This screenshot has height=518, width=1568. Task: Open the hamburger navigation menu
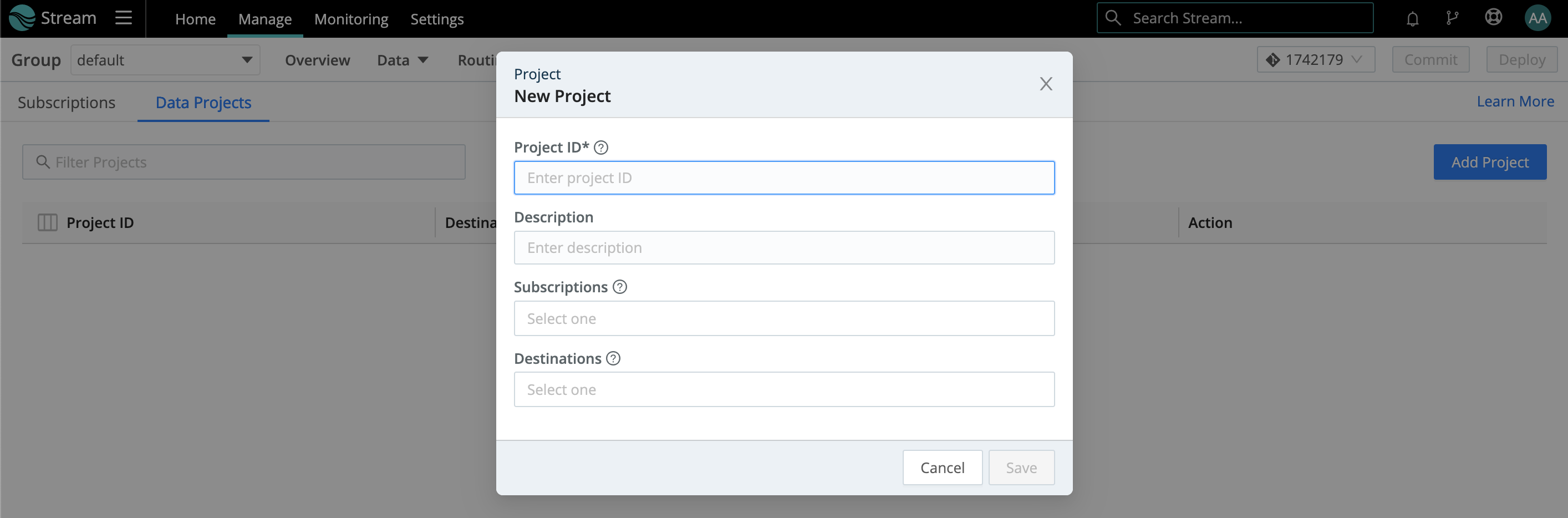[123, 18]
